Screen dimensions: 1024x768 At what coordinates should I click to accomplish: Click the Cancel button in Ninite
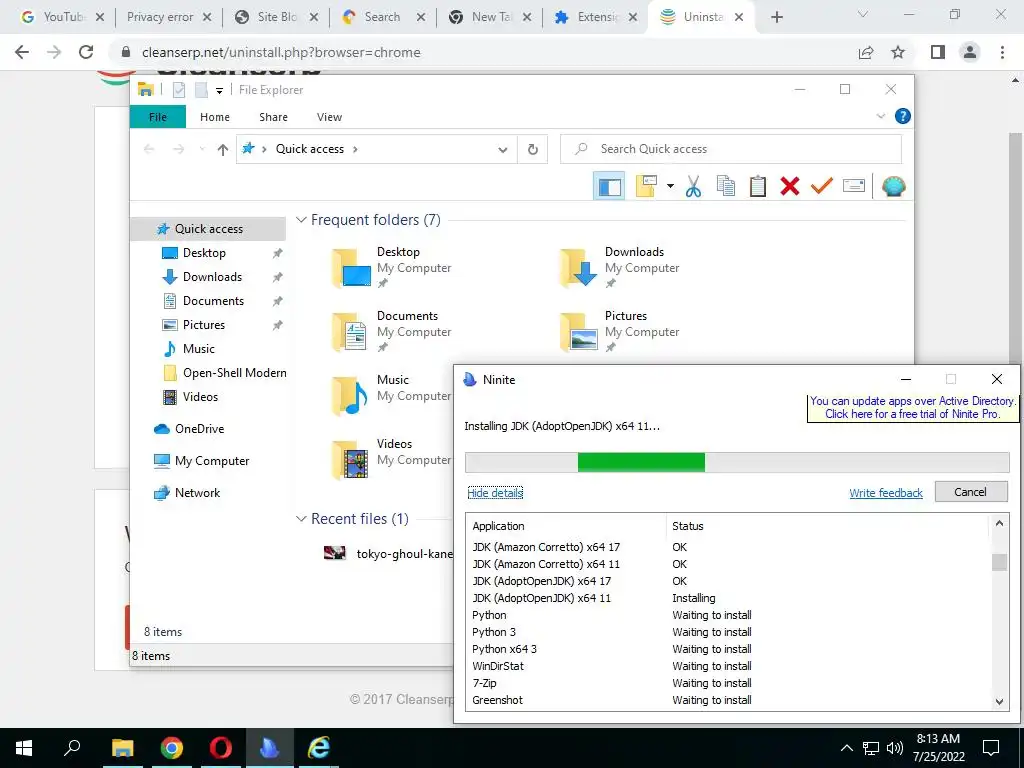970,492
